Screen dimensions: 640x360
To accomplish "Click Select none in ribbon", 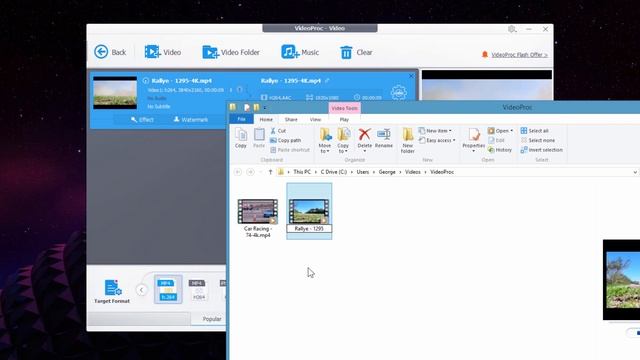I will click(538, 140).
